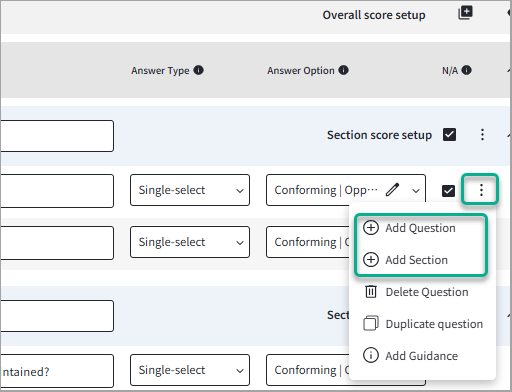Open the second question's Conforming answer option dropdown
The height and width of the screenshot is (392, 512).
tap(307, 242)
